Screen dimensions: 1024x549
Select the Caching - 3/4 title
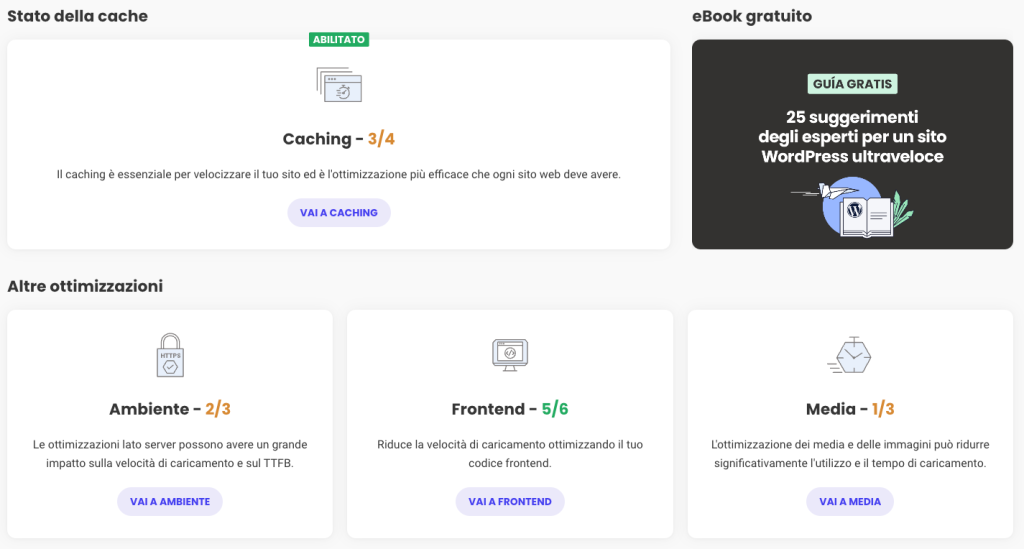(338, 139)
